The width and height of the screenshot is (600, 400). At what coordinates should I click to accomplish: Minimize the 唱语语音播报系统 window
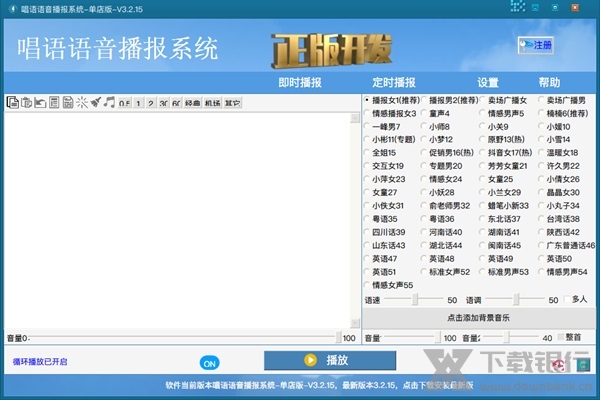point(536,8)
